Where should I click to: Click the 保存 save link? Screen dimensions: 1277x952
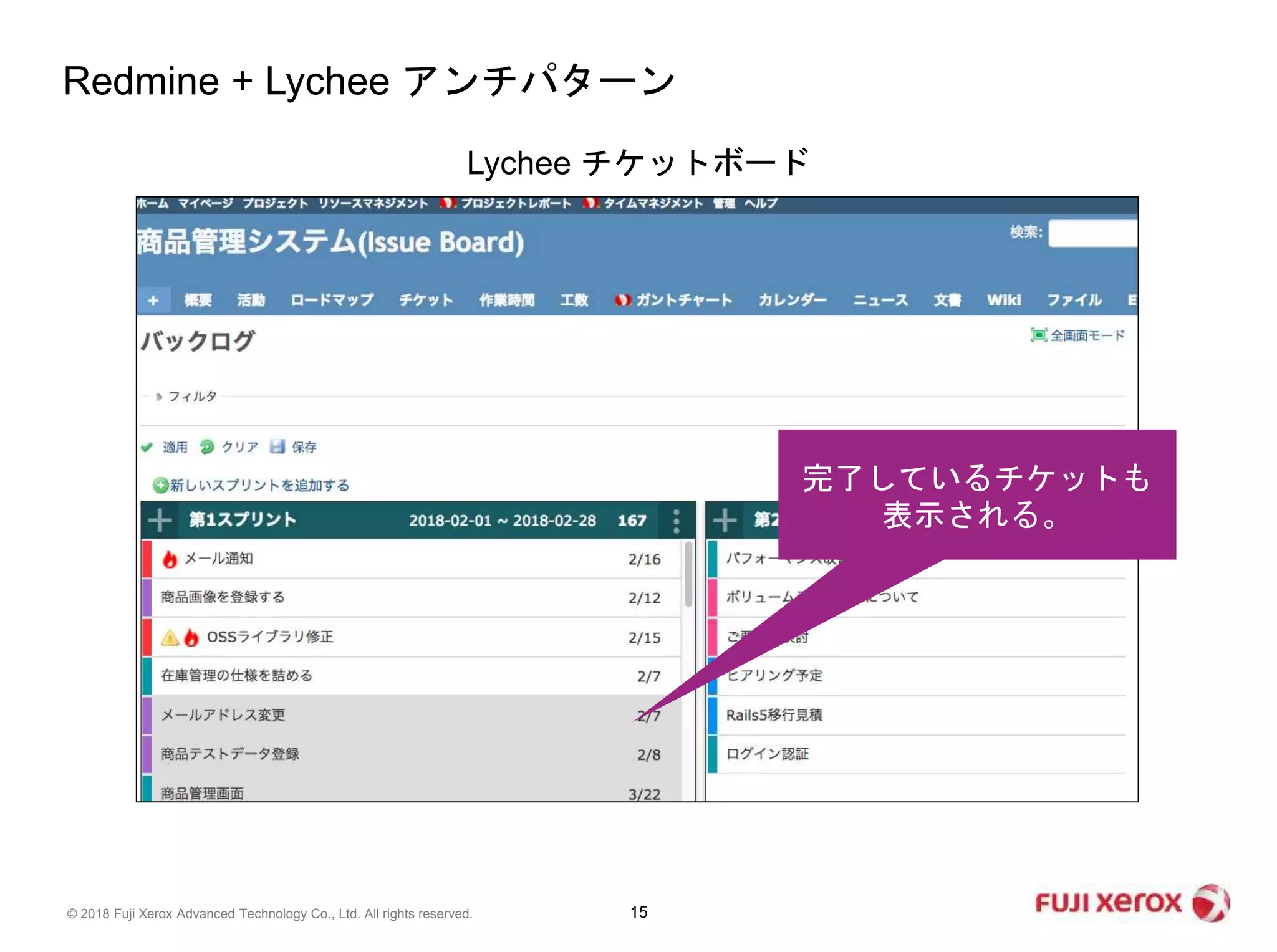click(304, 447)
